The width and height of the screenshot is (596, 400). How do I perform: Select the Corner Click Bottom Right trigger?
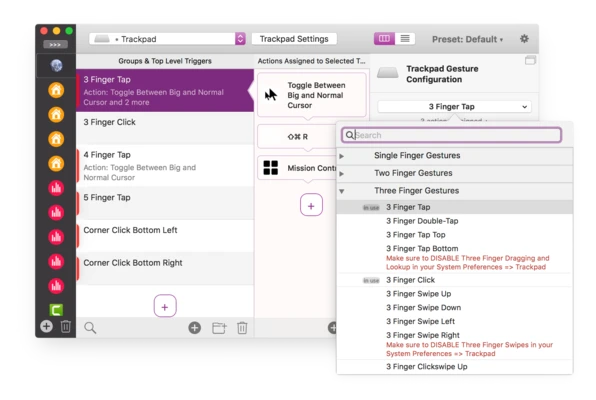coord(165,268)
